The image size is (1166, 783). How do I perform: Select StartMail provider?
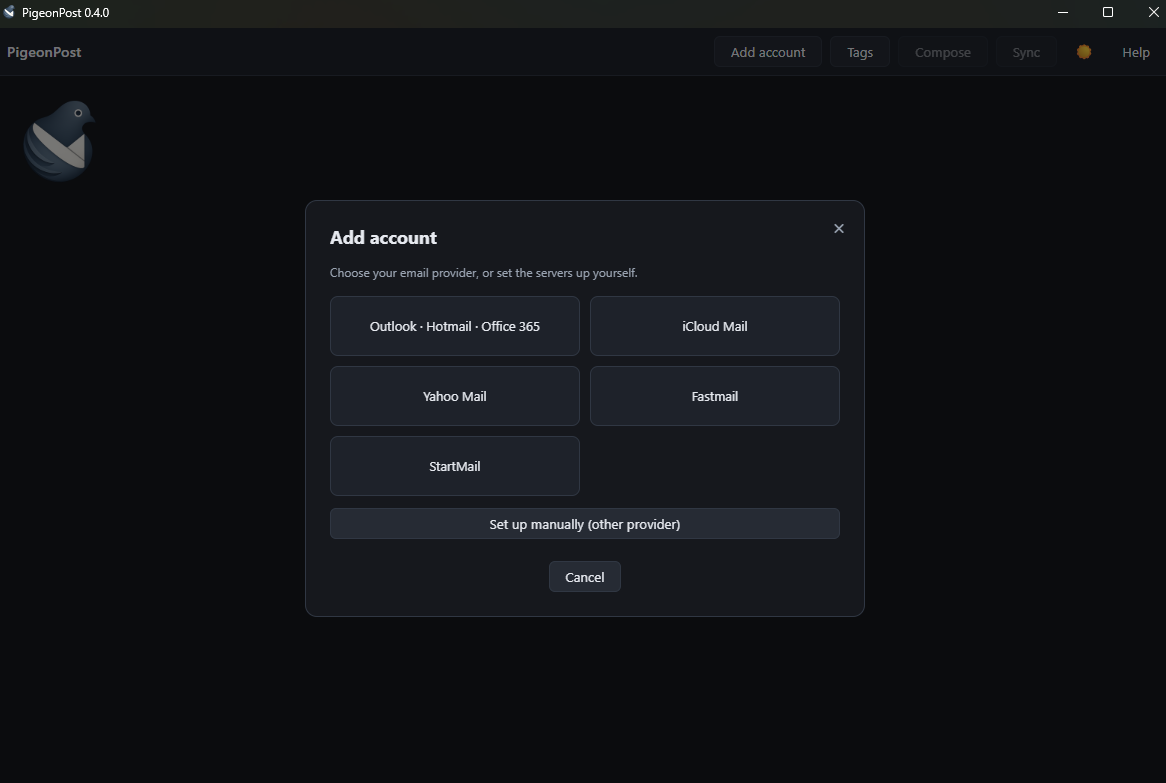pos(454,465)
